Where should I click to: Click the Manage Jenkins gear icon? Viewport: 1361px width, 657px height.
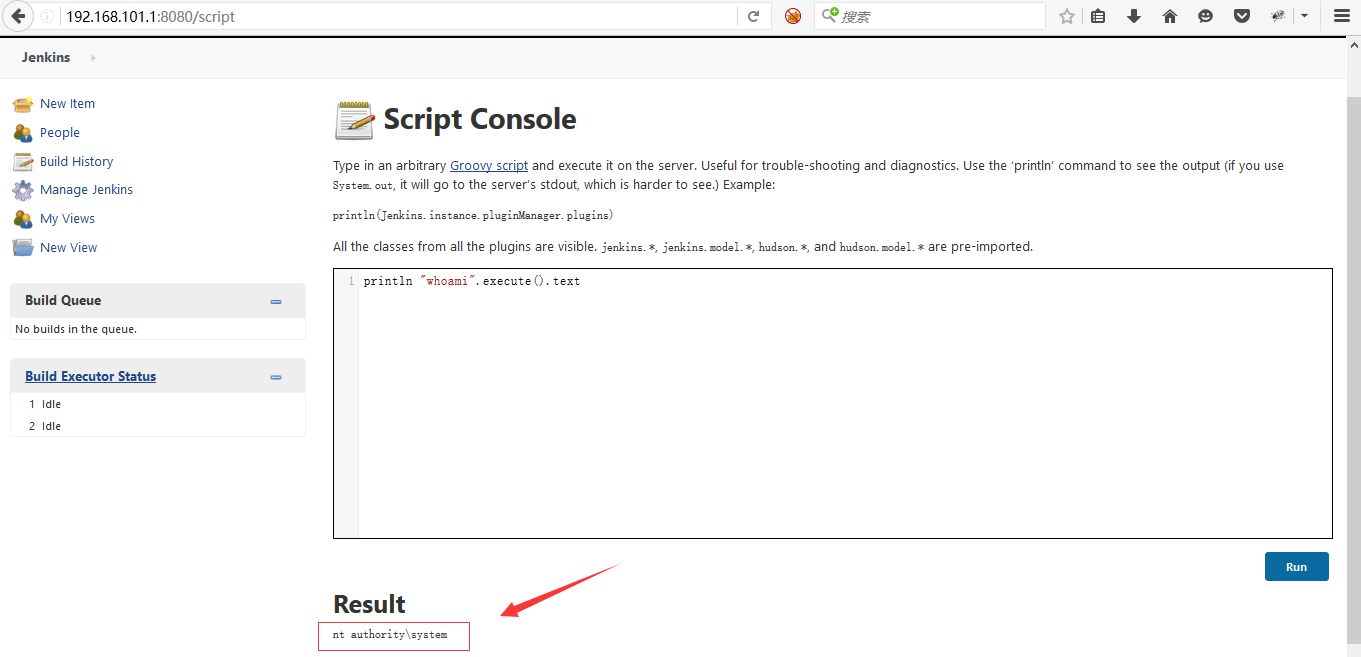(x=22, y=190)
